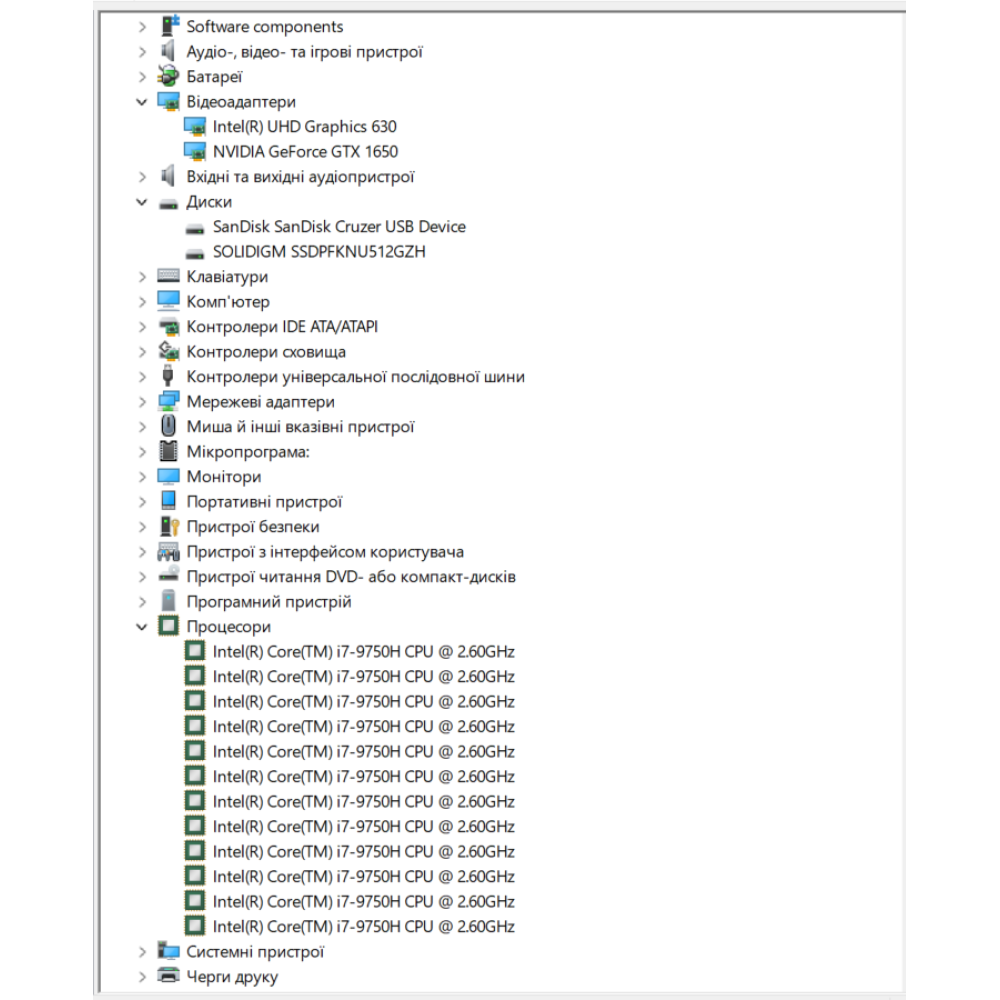Select the Контролери IDE ATA/ATAPI label
The image size is (1000, 1000).
tap(282, 327)
